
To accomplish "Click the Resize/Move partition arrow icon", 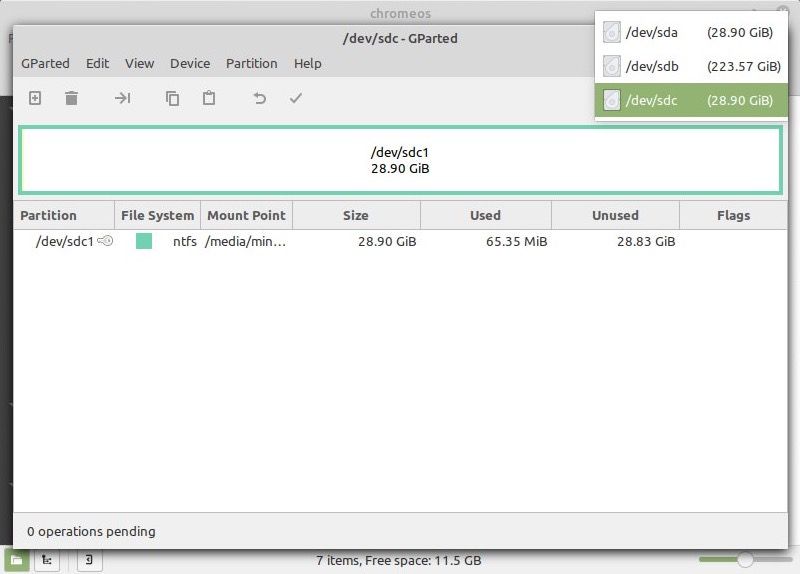I will [122, 98].
